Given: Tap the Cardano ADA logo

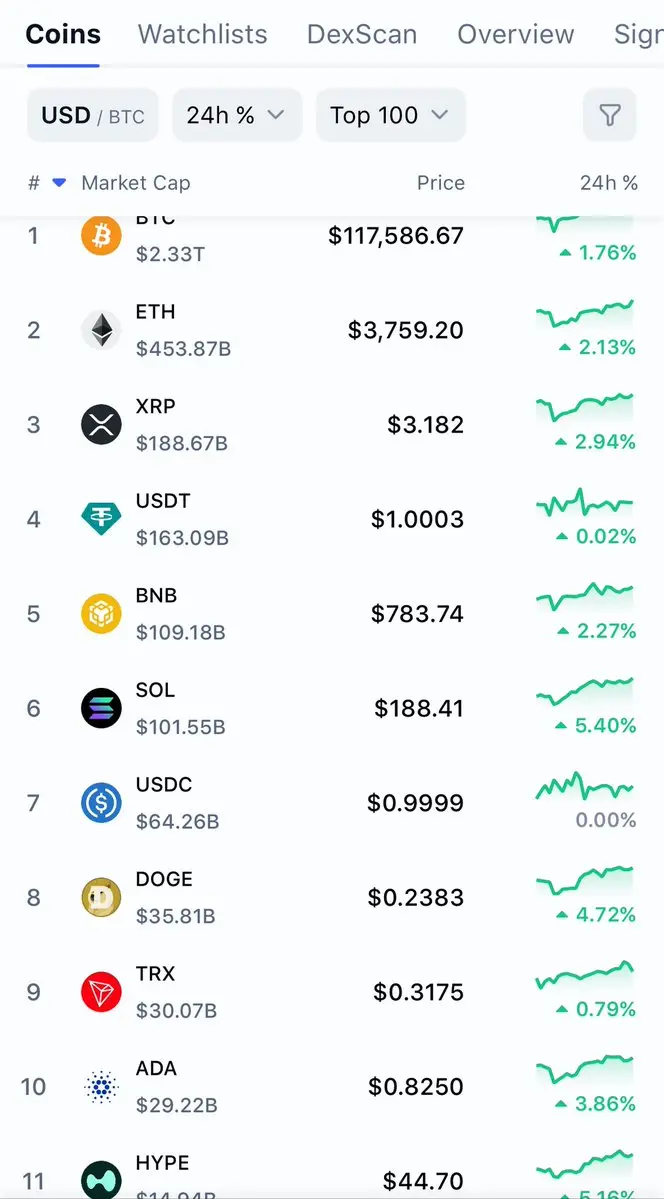Looking at the screenshot, I should tap(101, 1087).
